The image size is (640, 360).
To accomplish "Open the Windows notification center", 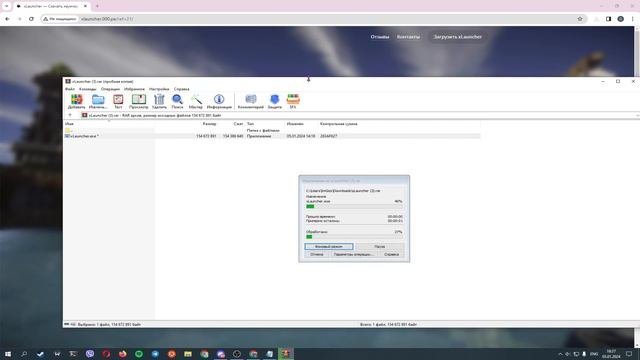I will pos(629,354).
